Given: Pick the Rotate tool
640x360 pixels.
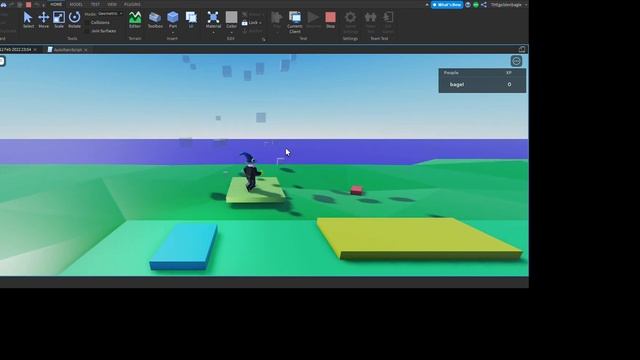Looking at the screenshot, I should (x=74, y=20).
